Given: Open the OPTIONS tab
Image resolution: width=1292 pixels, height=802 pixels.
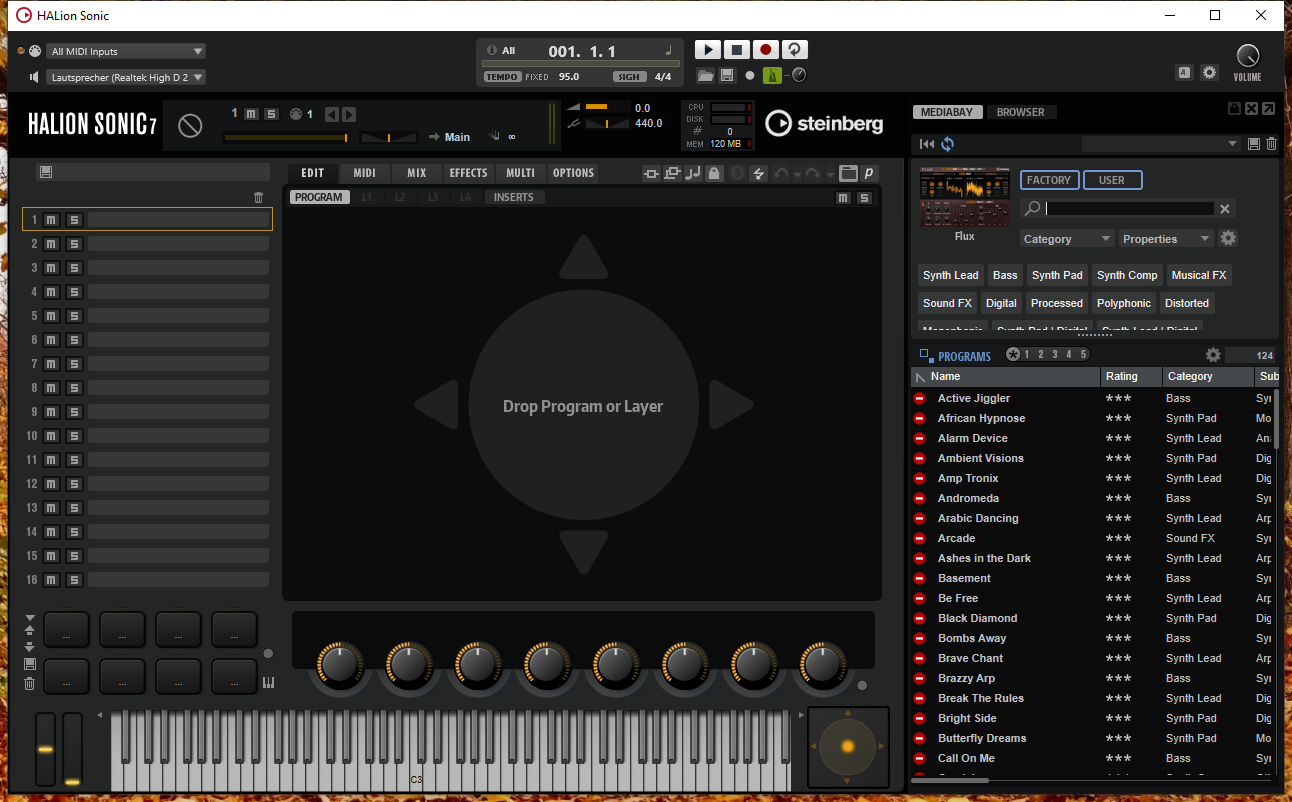Looking at the screenshot, I should [573, 173].
